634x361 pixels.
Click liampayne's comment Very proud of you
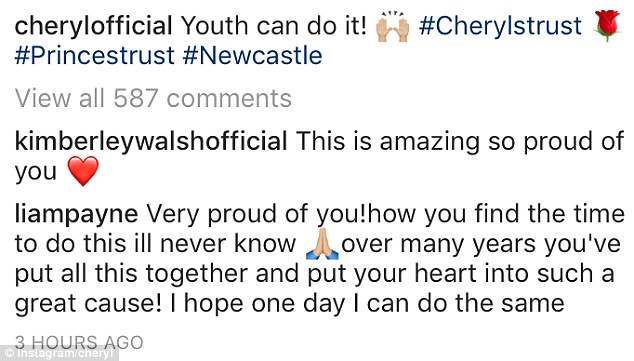pos(256,214)
